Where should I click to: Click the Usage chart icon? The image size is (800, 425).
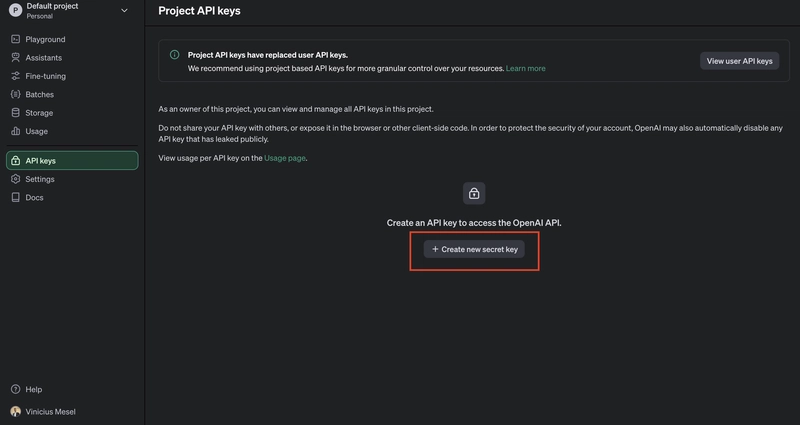(x=16, y=131)
